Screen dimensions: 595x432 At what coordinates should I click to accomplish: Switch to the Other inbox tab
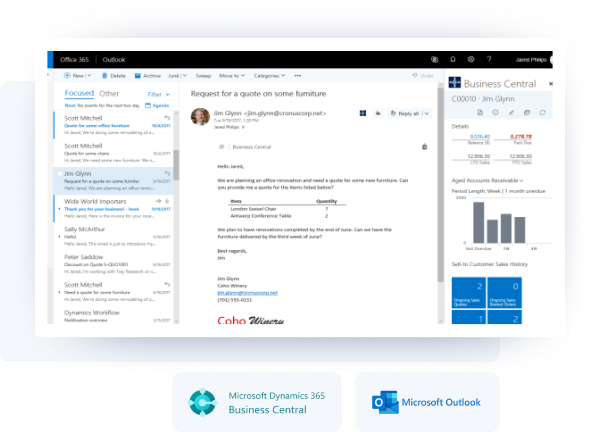109,93
